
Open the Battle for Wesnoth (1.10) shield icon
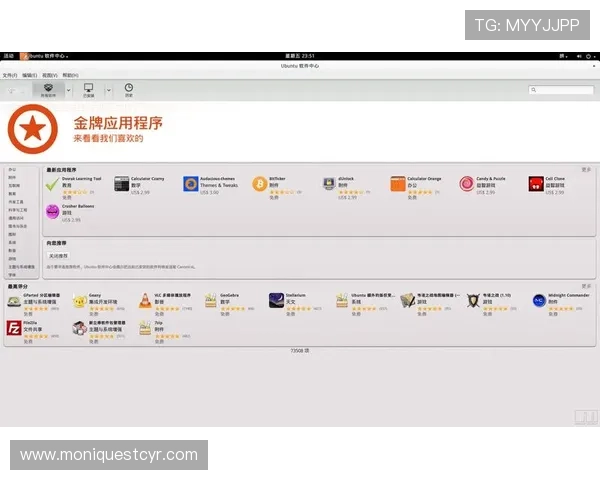point(473,301)
